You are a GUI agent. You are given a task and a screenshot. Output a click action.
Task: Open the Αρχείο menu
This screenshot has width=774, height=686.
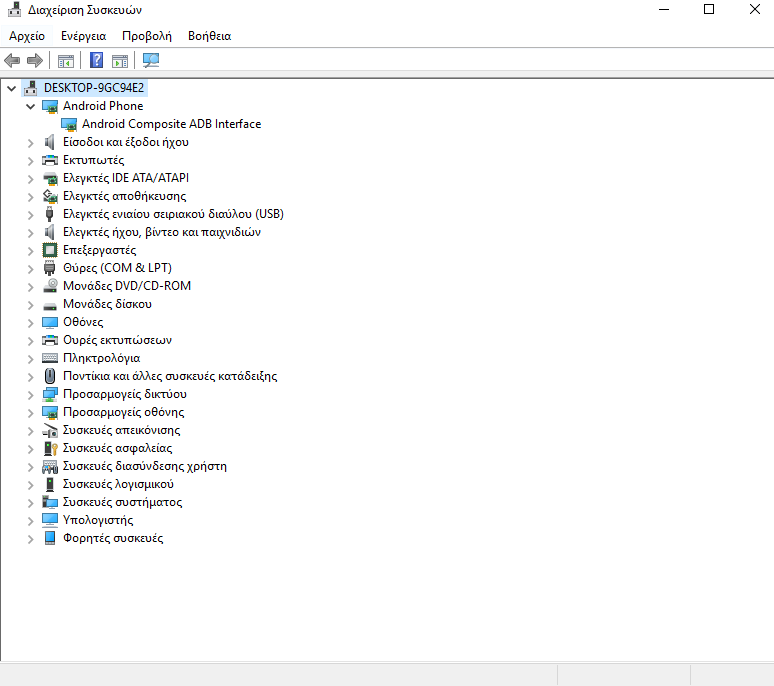click(27, 36)
